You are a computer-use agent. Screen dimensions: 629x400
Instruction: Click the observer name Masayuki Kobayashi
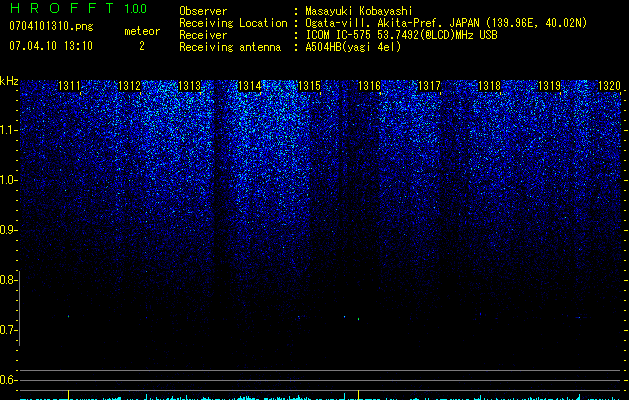[359, 11]
